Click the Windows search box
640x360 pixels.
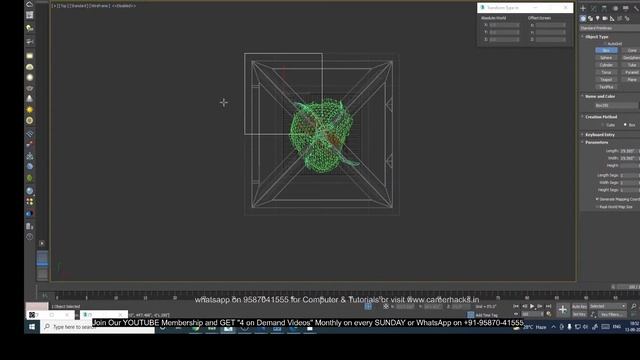click(98, 327)
